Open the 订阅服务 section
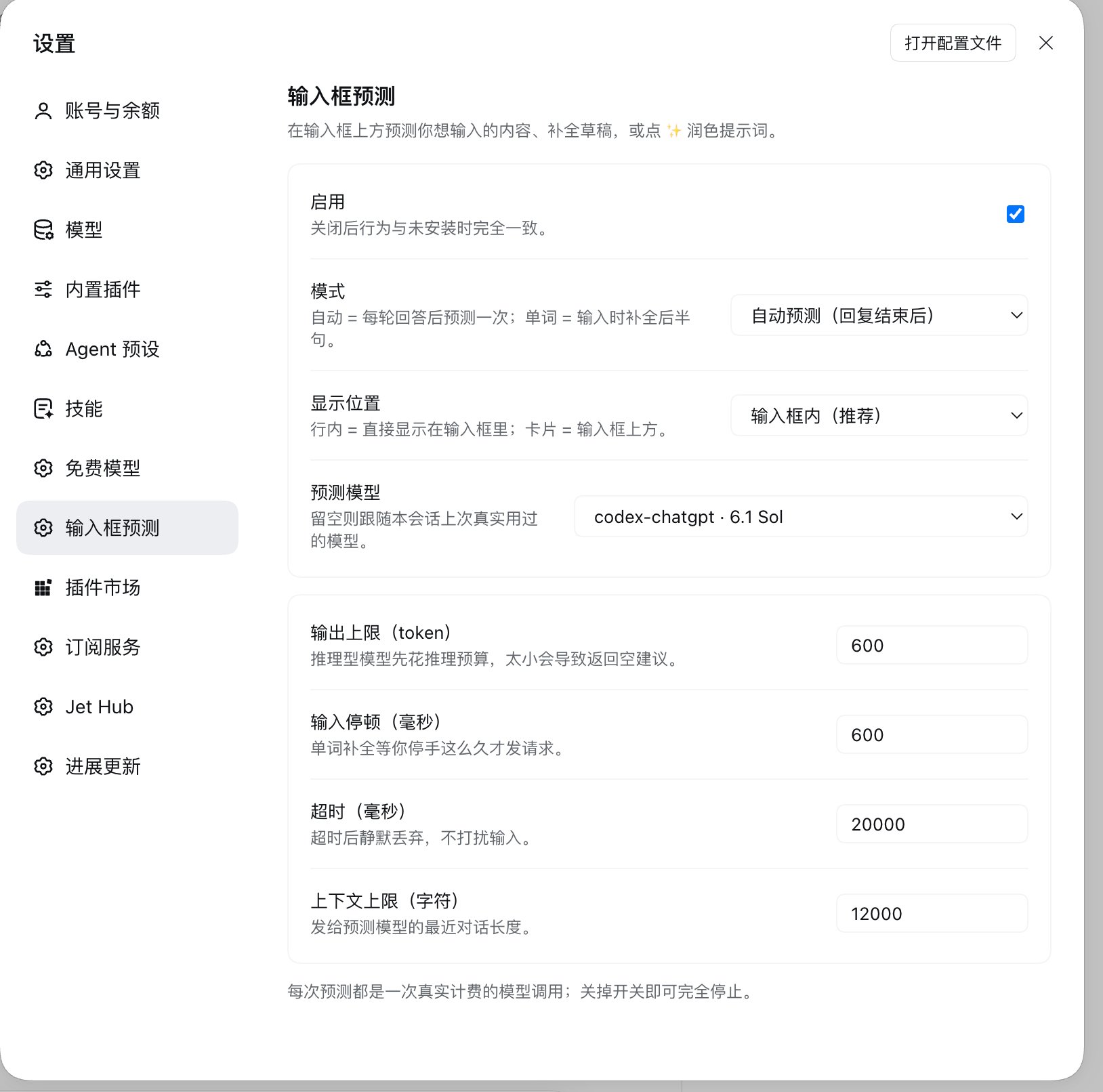The width and height of the screenshot is (1103, 1092). click(127, 648)
